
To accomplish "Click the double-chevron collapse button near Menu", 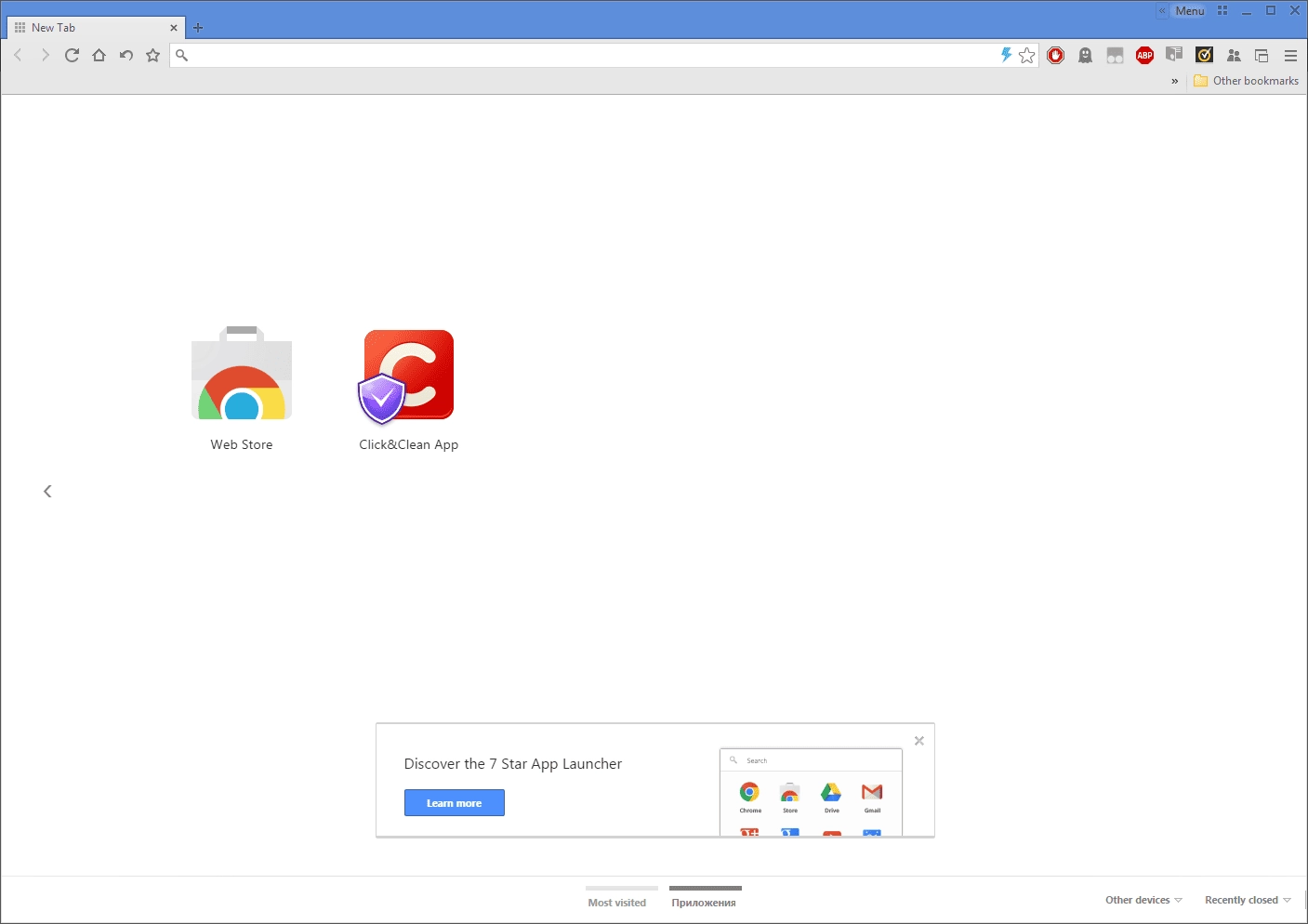I will (x=1162, y=11).
